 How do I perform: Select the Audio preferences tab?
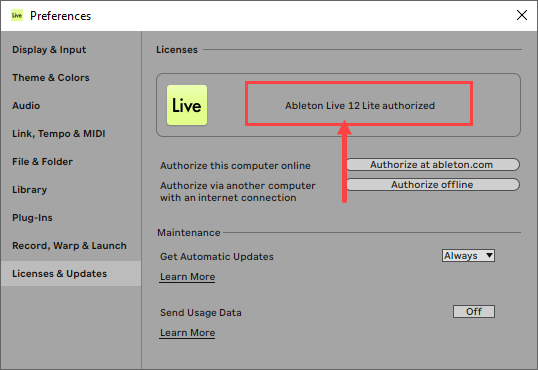(26, 106)
